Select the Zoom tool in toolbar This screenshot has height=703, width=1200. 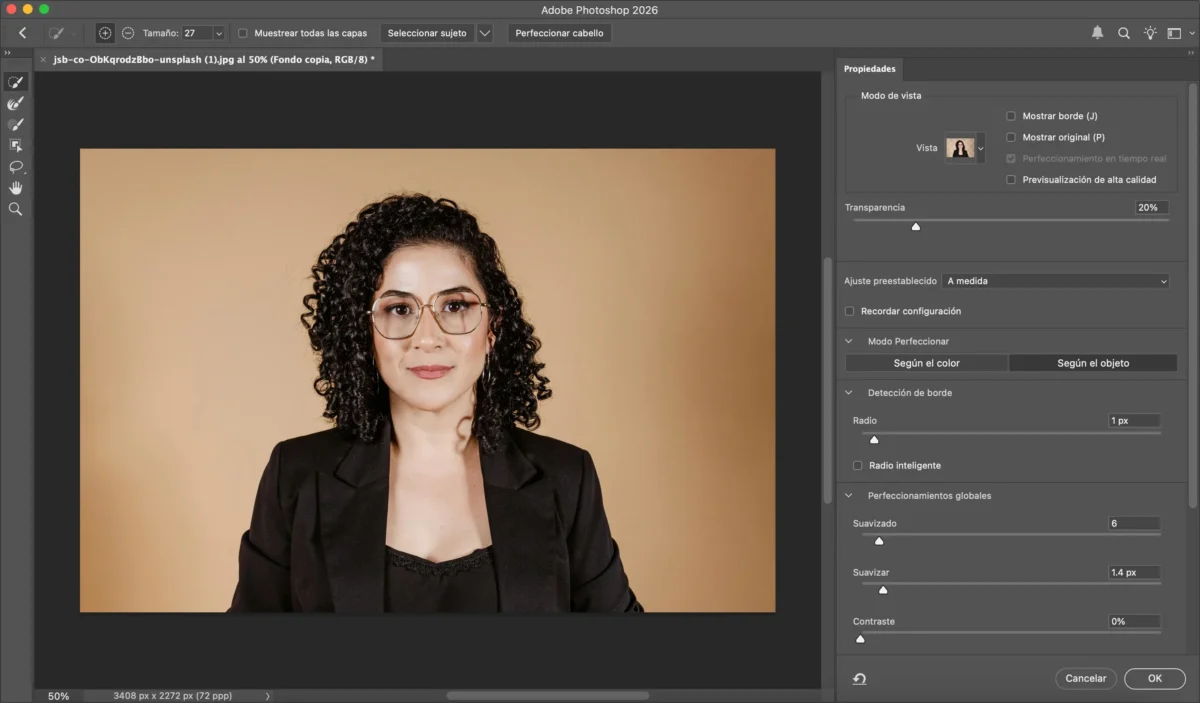click(x=15, y=209)
